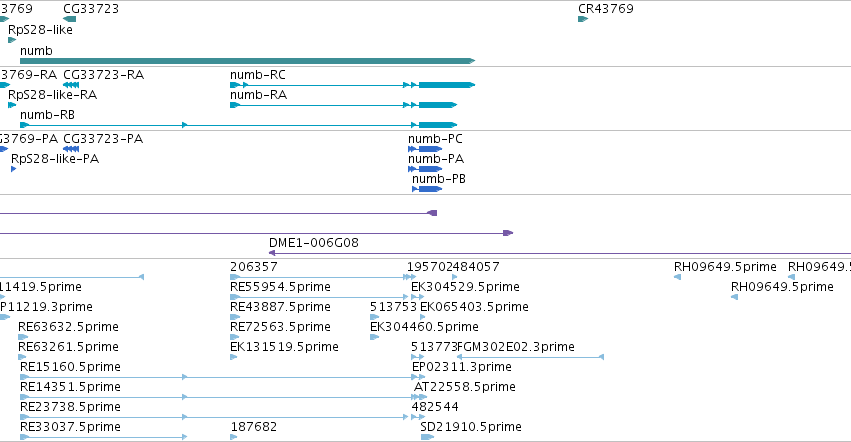This screenshot has height=442, width=851.
Task: Select the 187682 EST feature
Action: [233, 437]
